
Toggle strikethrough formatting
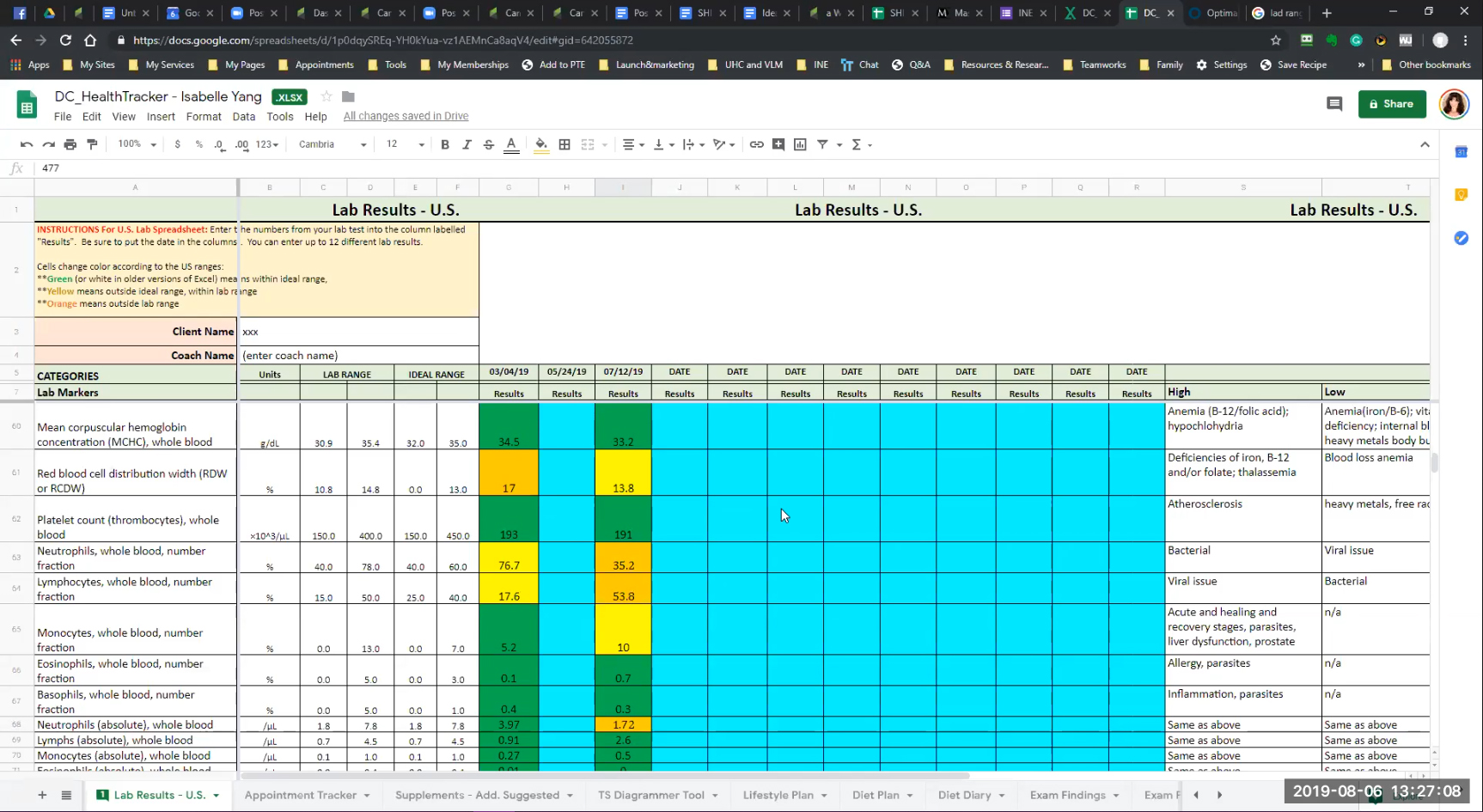point(489,144)
